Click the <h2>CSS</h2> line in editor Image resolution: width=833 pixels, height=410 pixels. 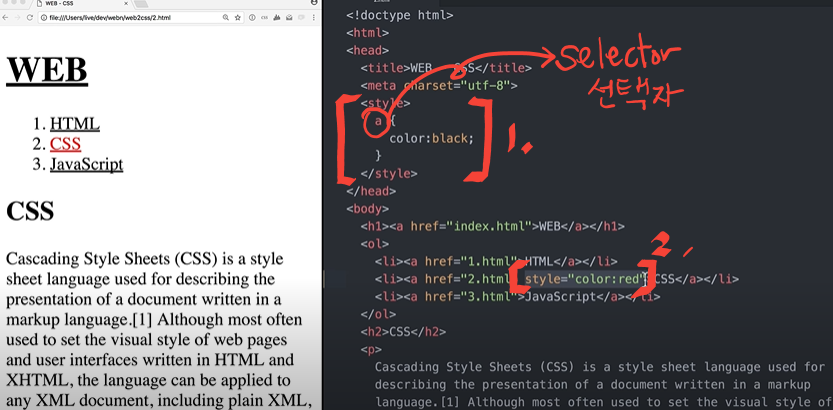tap(403, 332)
